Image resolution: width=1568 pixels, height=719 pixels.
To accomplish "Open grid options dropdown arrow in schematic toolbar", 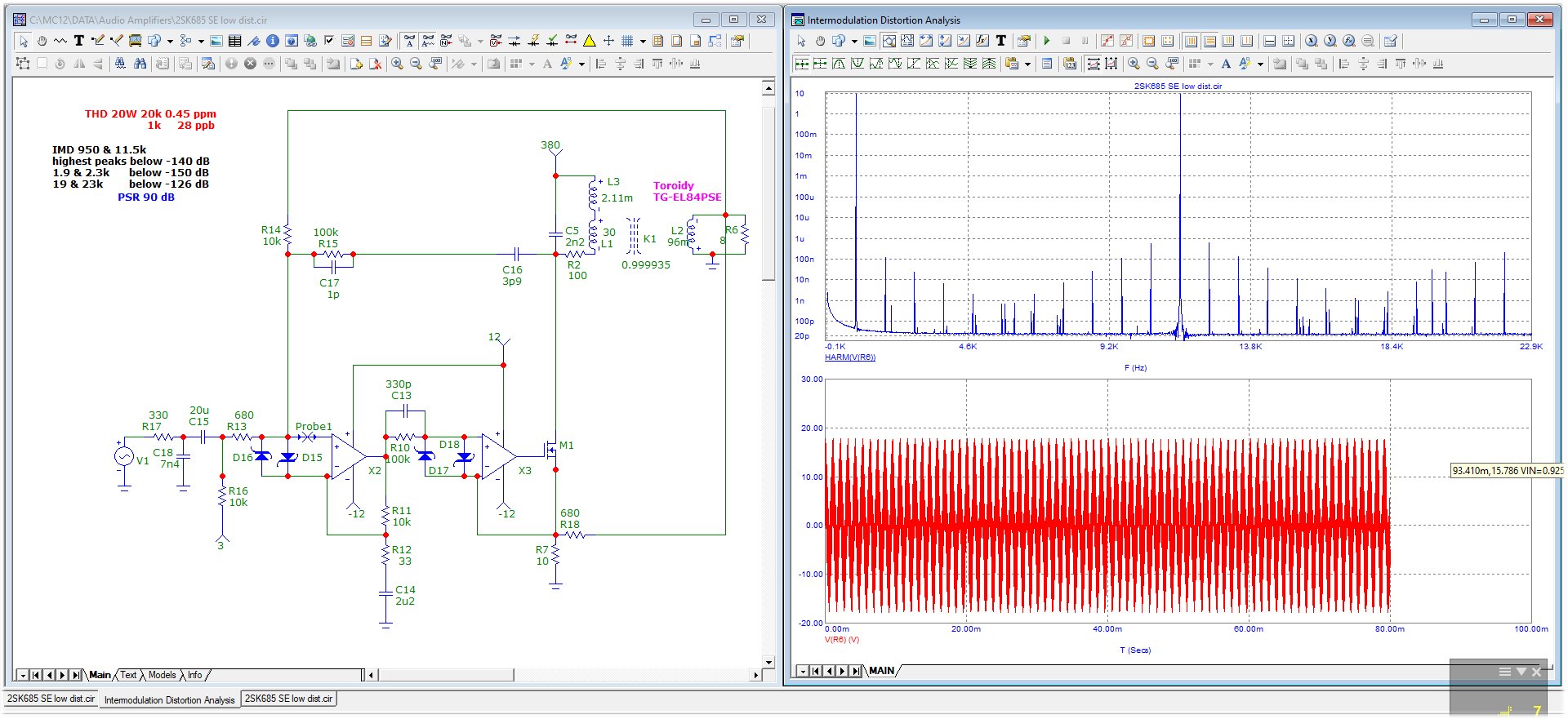I will (x=643, y=41).
